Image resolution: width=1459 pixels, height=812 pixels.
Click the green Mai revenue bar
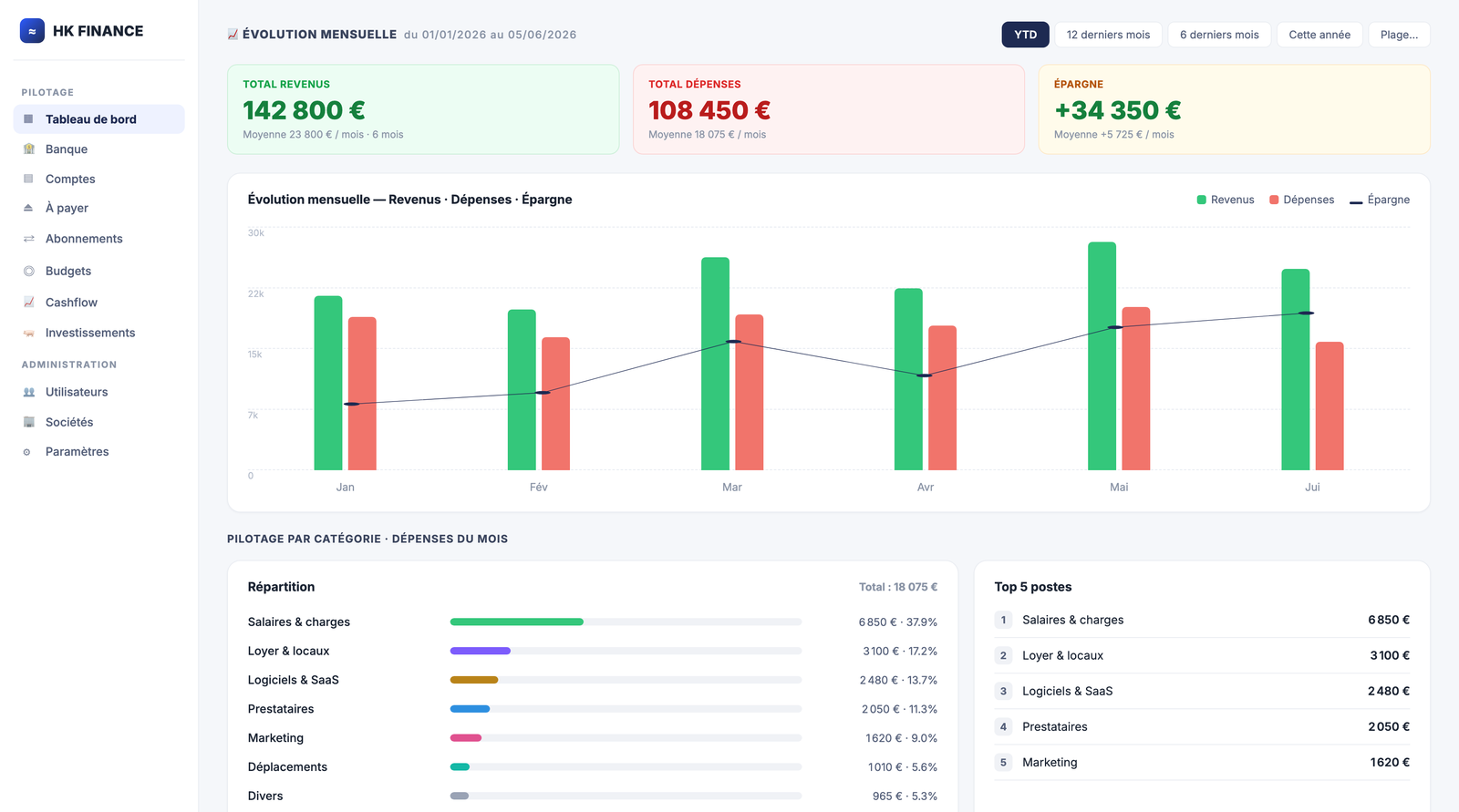[1102, 356]
